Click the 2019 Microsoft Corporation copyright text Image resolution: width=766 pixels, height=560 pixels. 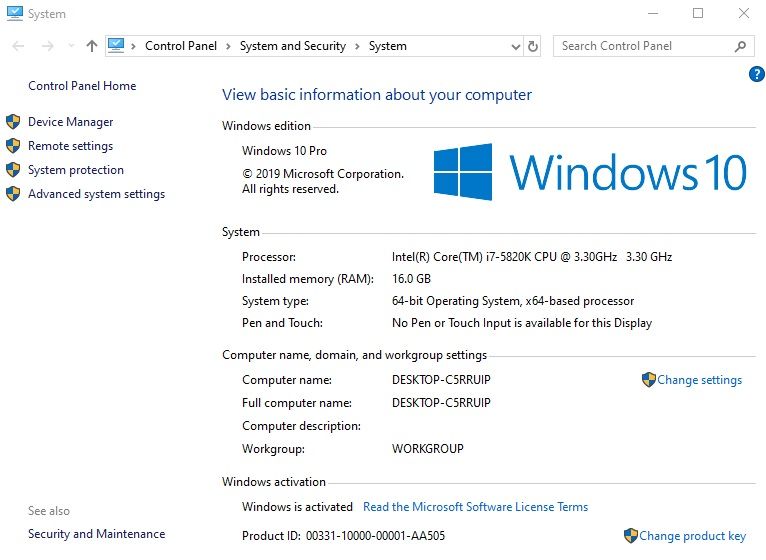click(x=323, y=181)
